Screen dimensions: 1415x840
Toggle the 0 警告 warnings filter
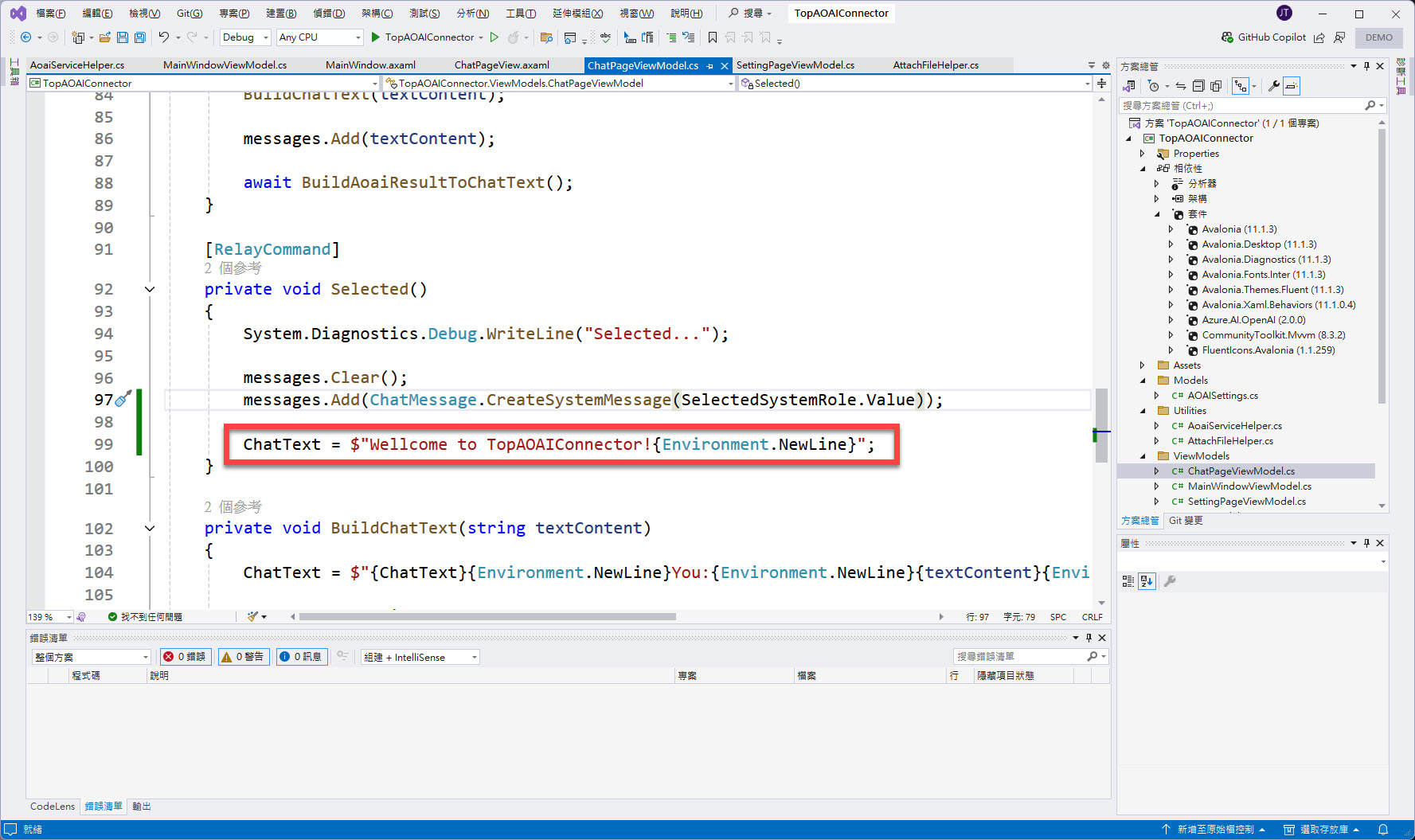coord(243,657)
